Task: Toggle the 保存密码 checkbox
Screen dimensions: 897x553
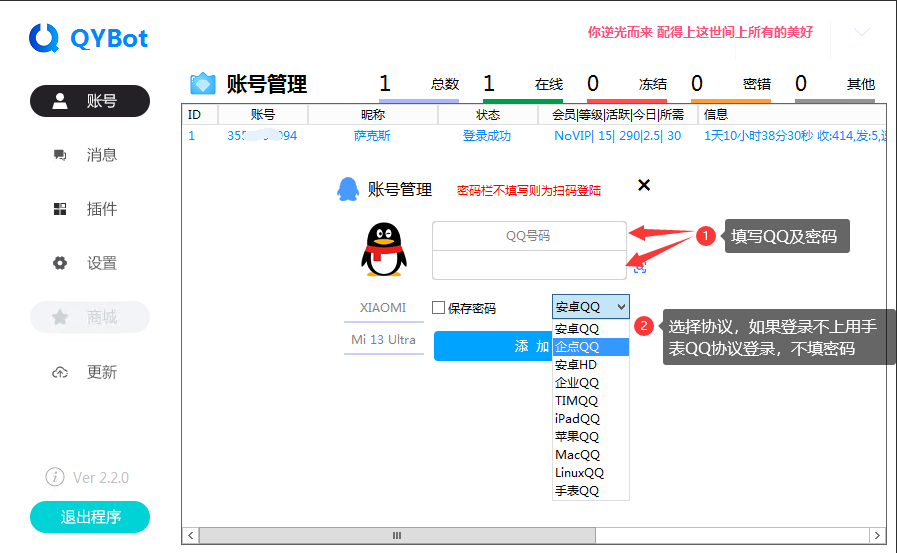Action: click(x=438, y=308)
